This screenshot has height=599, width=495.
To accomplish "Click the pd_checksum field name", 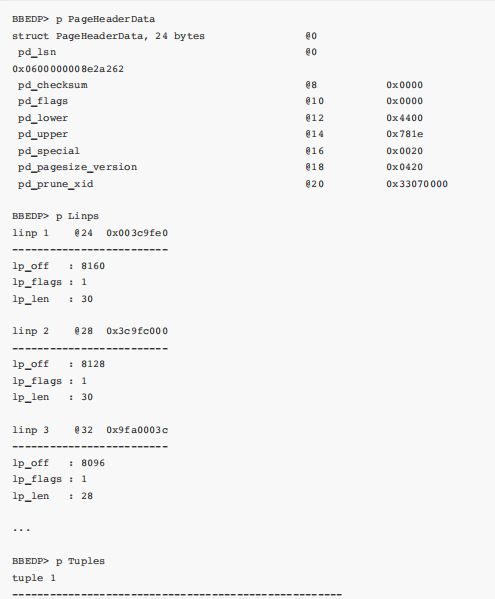I will (x=53, y=85).
